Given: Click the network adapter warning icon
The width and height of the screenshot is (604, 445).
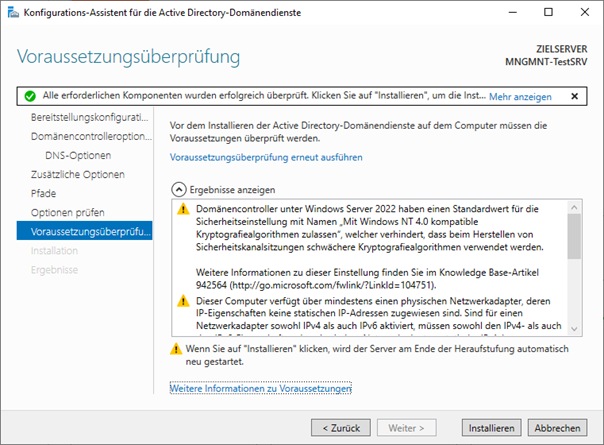Looking at the screenshot, I should [x=182, y=301].
